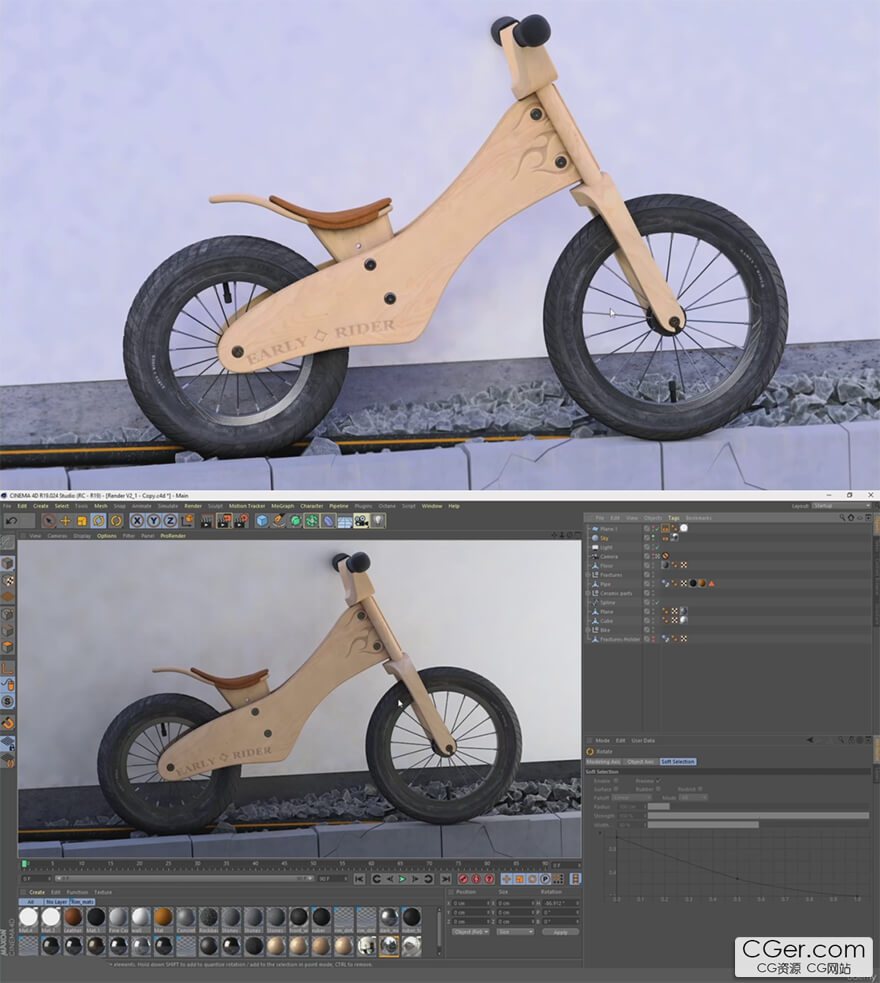
Task: Click the green current-frame marker on timeline
Action: tap(24, 864)
